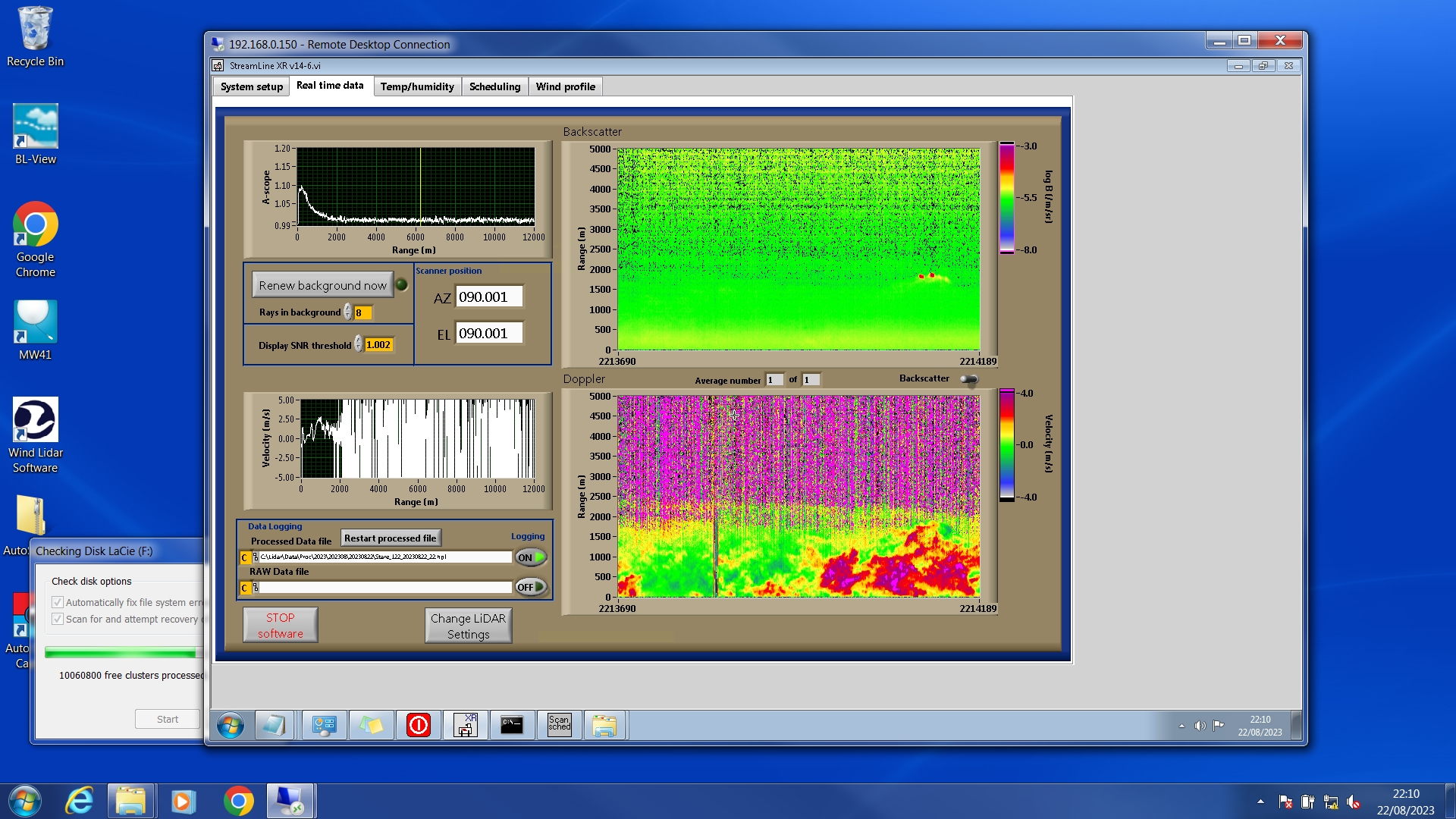Screen dimensions: 1456x819
Task: Click Display SNR threshold stepper arrows
Action: click(358, 345)
